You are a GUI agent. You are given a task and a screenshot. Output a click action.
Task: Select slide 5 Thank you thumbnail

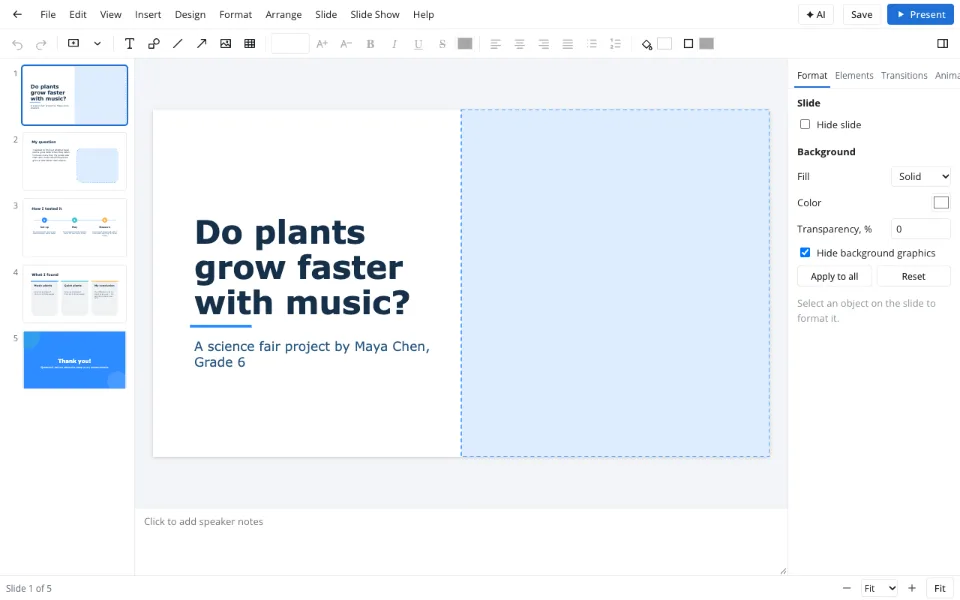[75, 360]
